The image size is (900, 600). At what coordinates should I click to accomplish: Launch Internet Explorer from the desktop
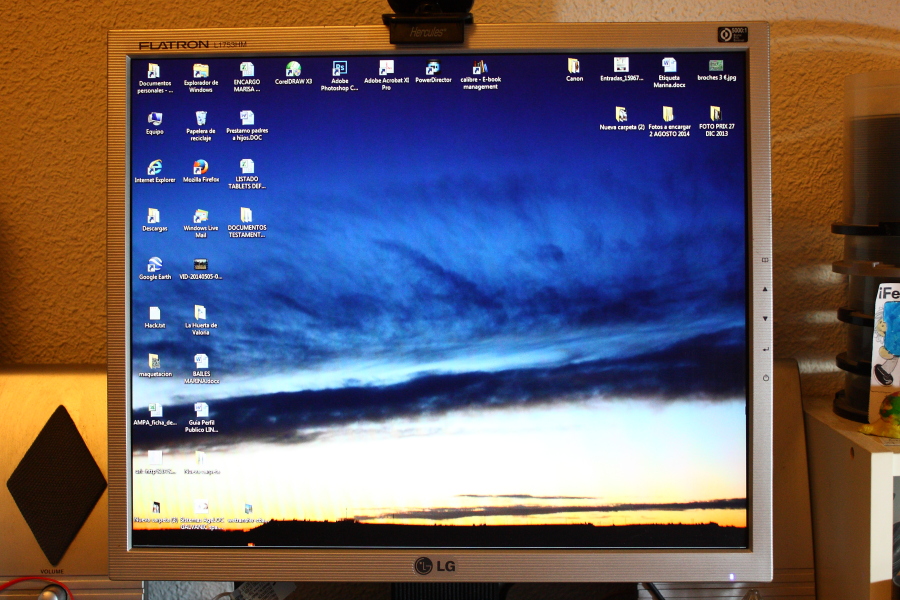[154, 172]
